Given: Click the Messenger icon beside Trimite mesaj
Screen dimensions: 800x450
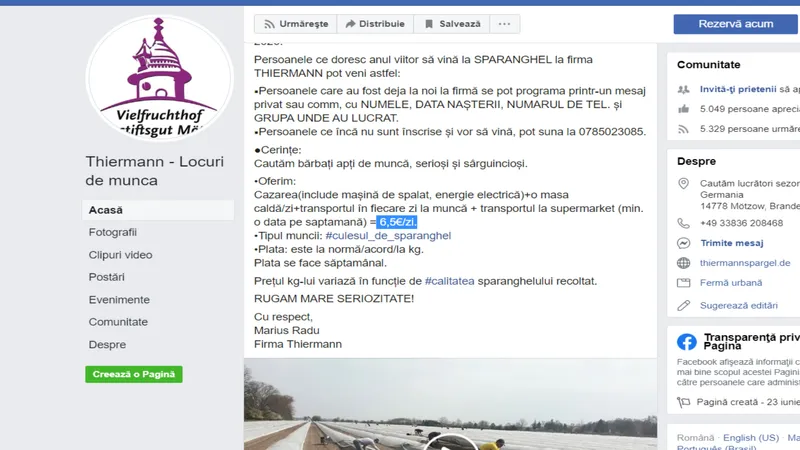Looking at the screenshot, I should click(684, 243).
